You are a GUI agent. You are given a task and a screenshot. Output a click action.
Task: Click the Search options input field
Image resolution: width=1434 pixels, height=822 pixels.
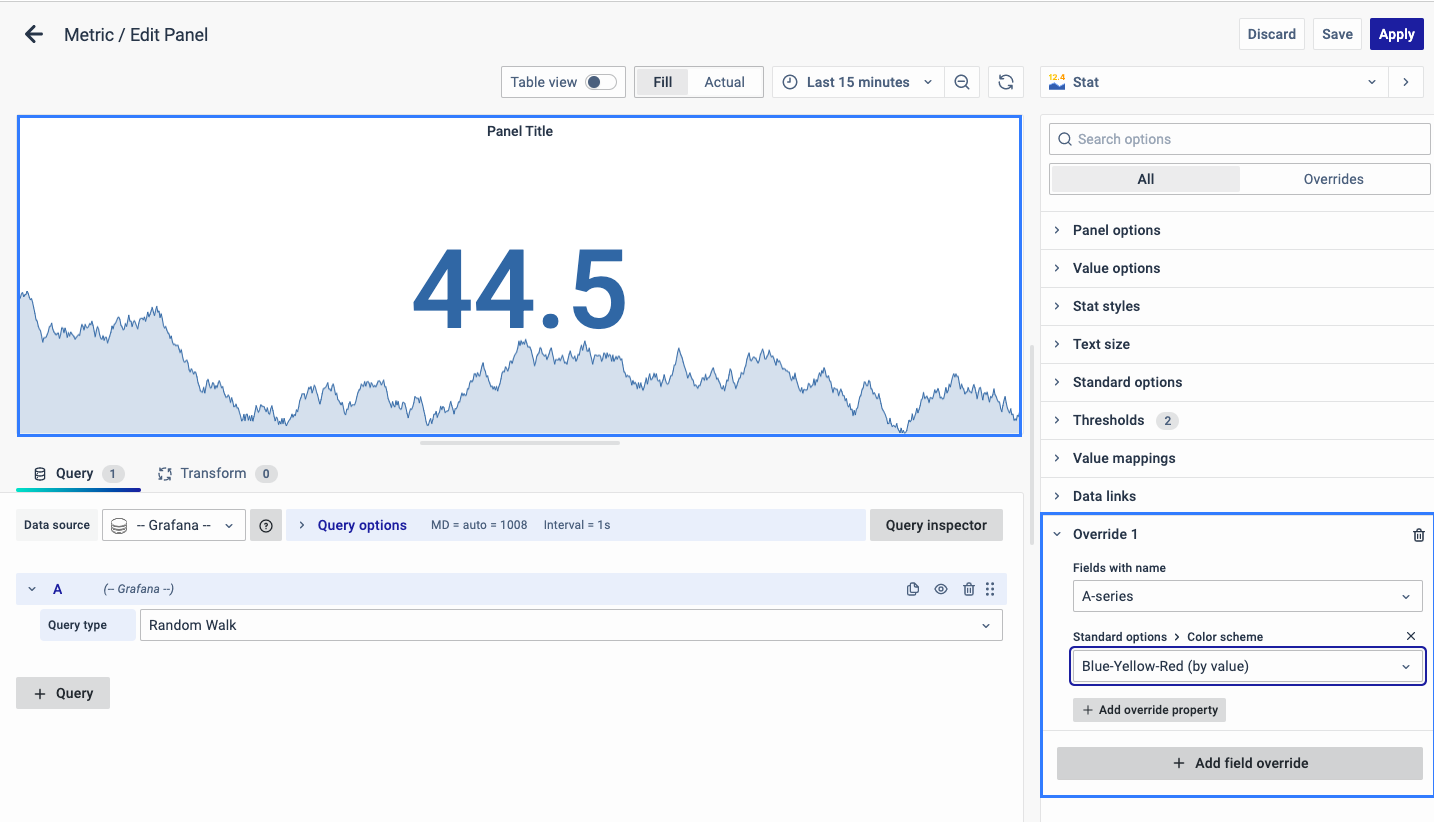pos(1240,139)
